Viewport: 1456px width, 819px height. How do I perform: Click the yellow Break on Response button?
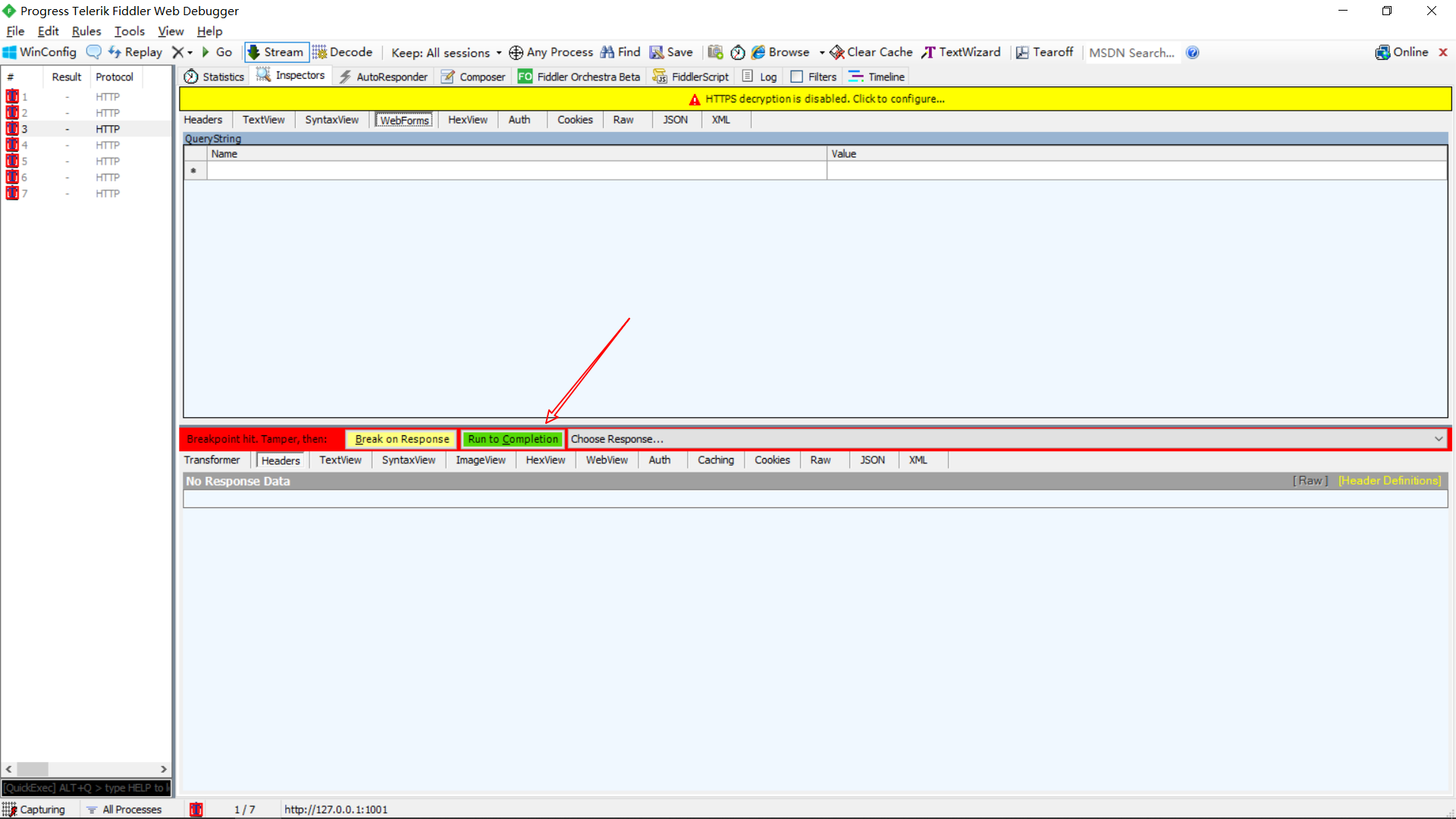click(x=402, y=439)
